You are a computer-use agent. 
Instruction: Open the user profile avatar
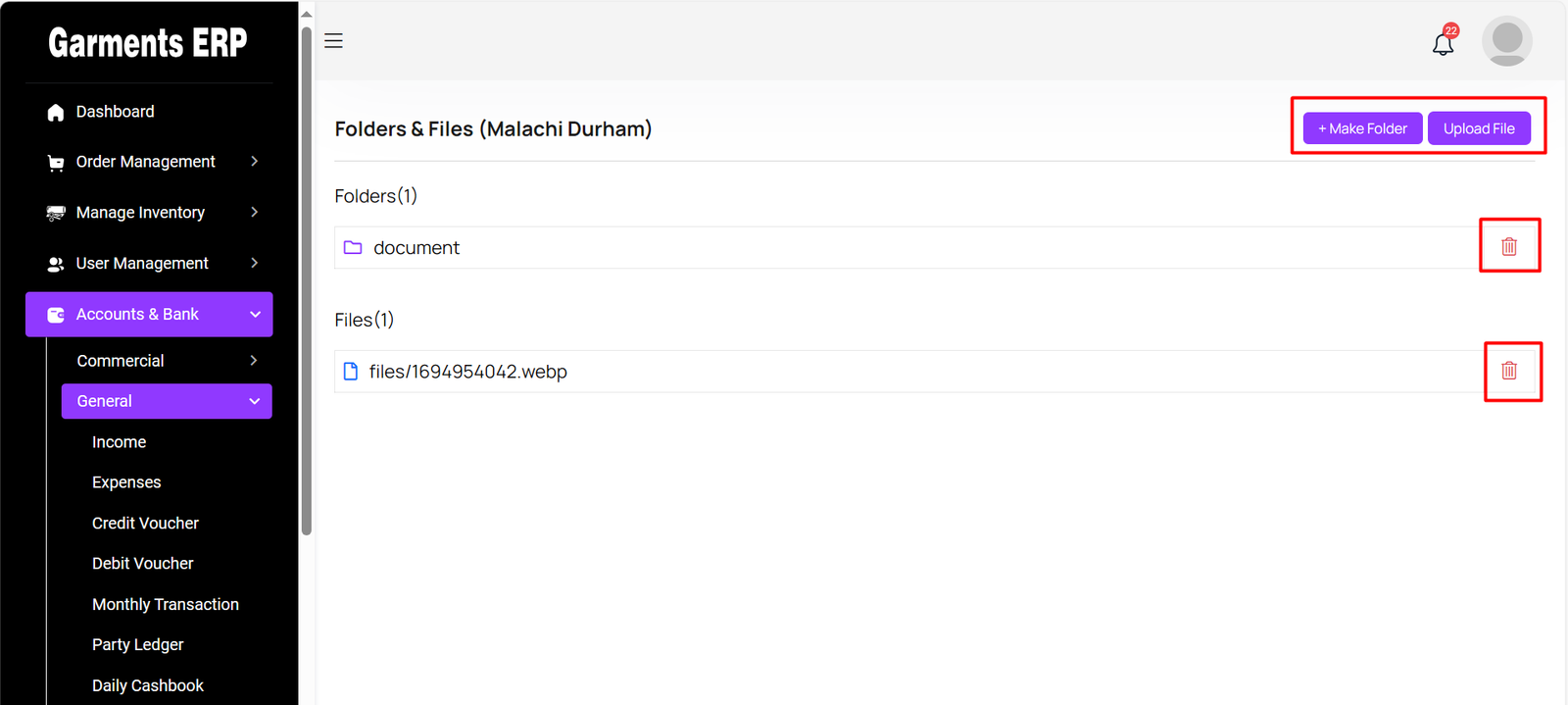pos(1506,41)
